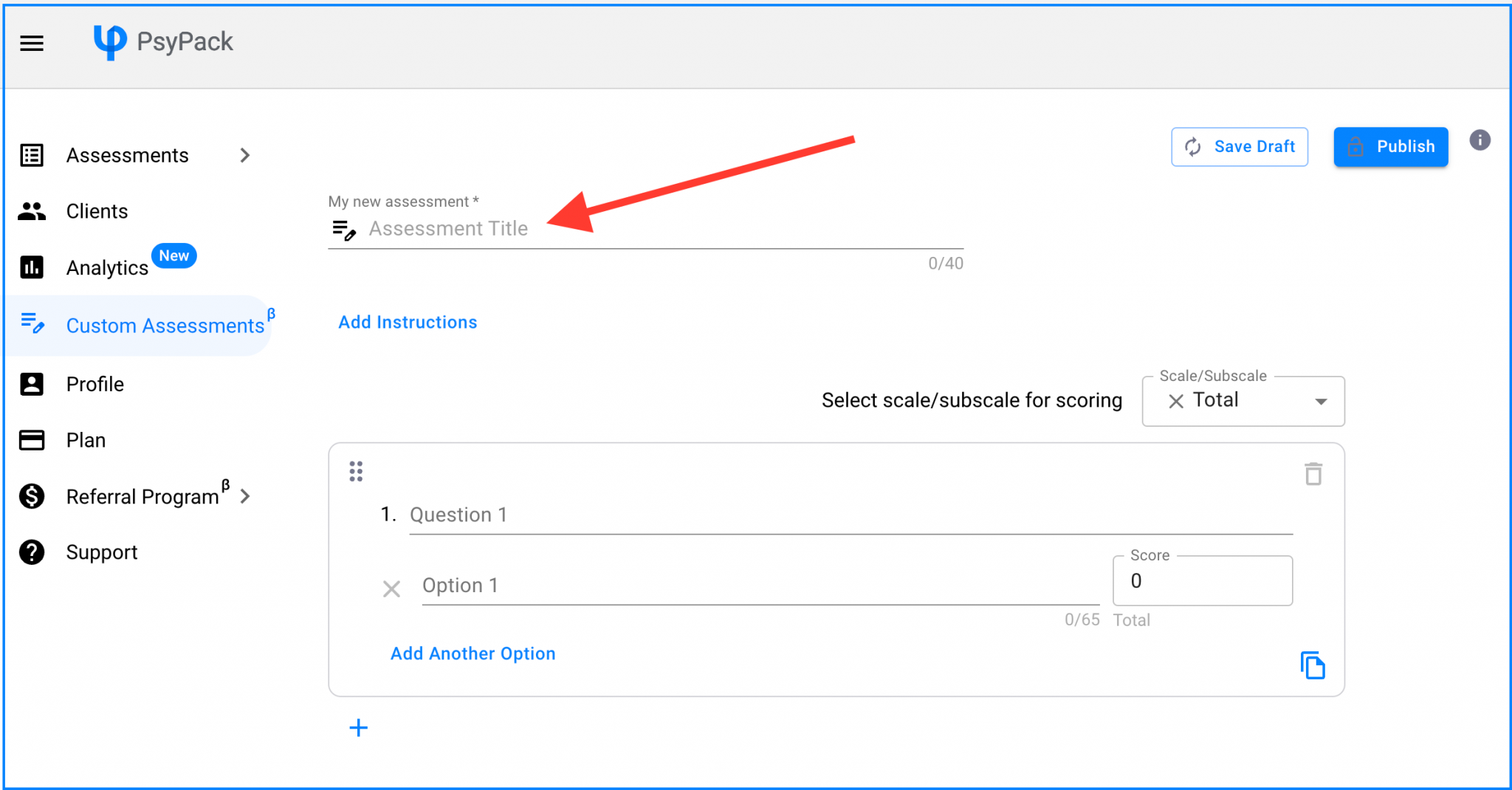This screenshot has height=790, width=1512.
Task: Click the PsyPack logo
Action: [x=163, y=42]
